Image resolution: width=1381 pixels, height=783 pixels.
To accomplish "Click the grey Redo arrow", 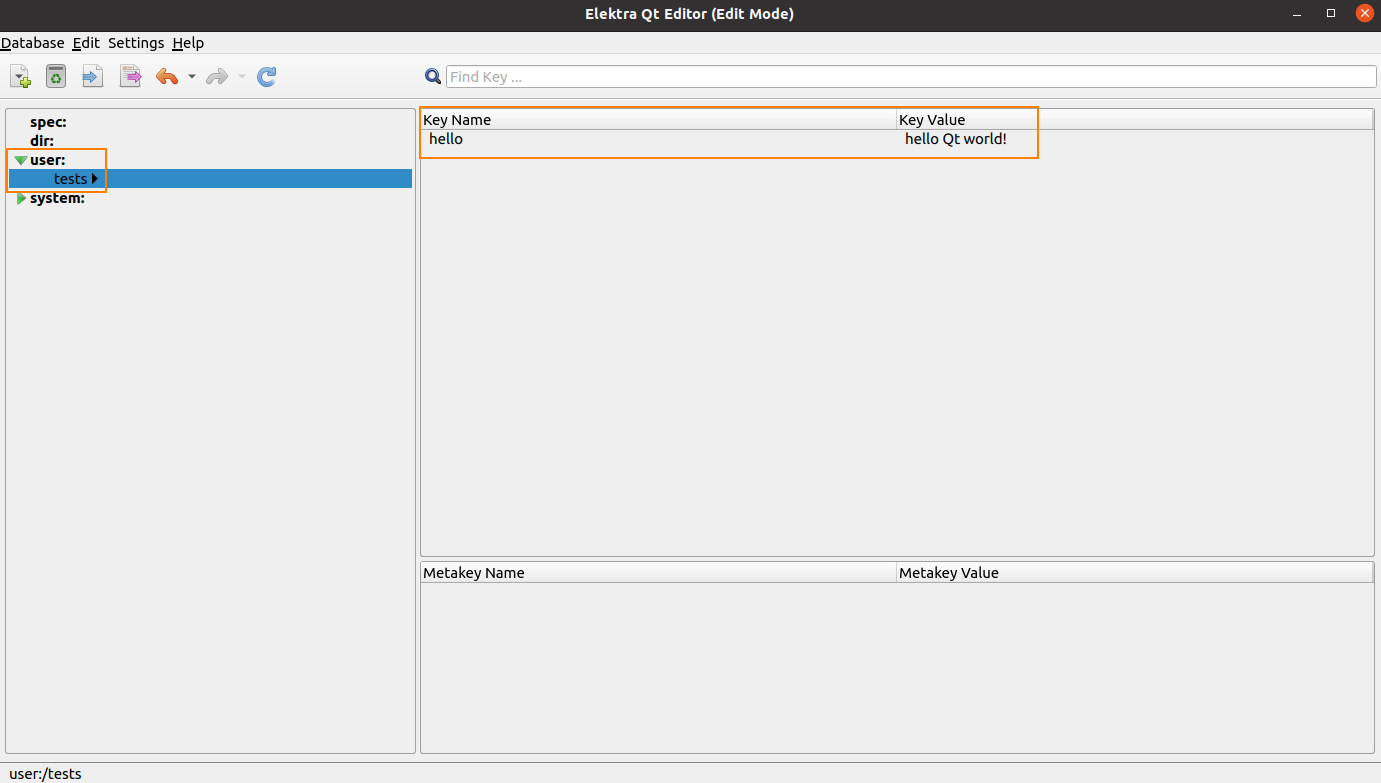I will pos(217,76).
